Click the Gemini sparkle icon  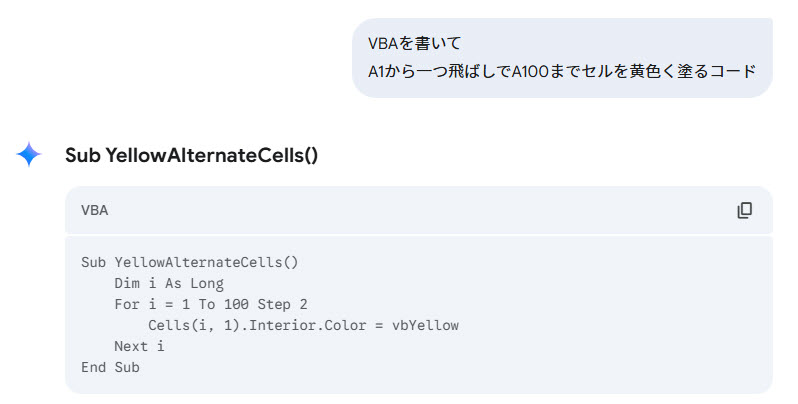click(29, 155)
